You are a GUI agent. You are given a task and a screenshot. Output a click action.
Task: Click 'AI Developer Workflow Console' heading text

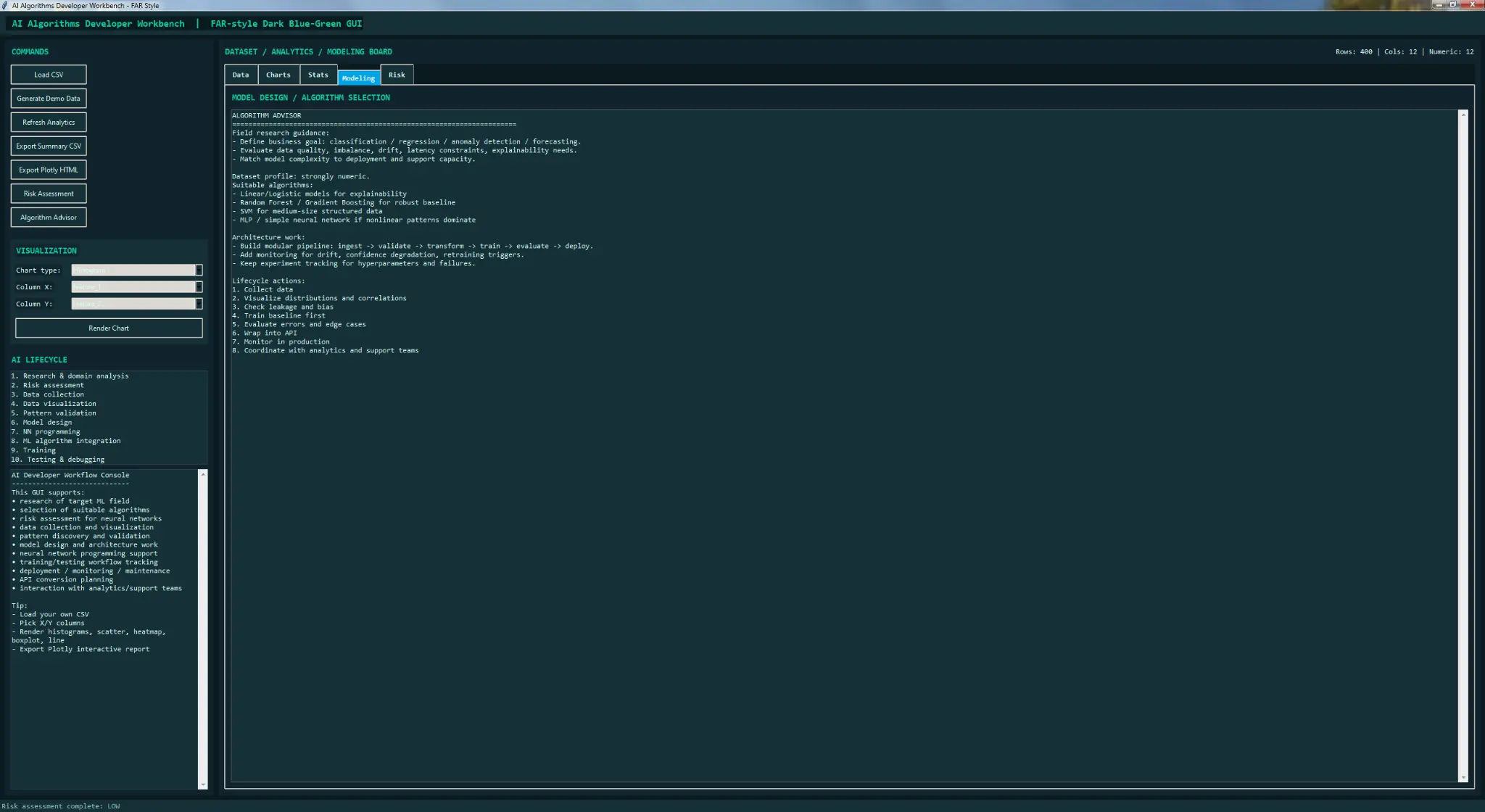(x=70, y=476)
